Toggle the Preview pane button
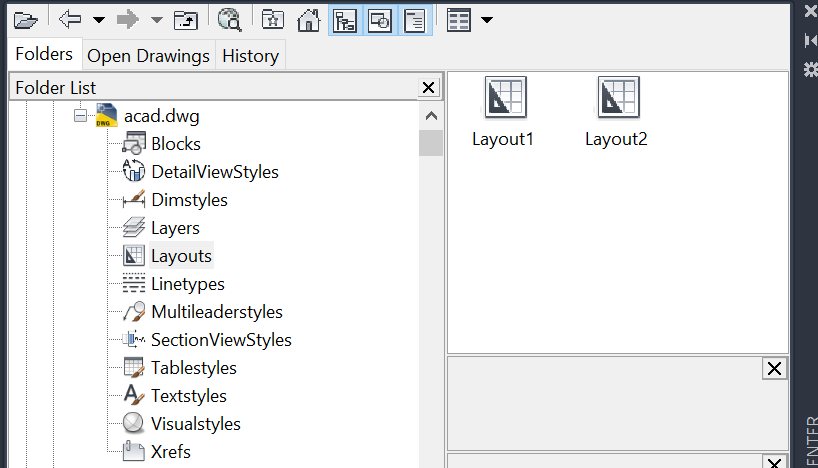This screenshot has width=818, height=468. point(380,20)
